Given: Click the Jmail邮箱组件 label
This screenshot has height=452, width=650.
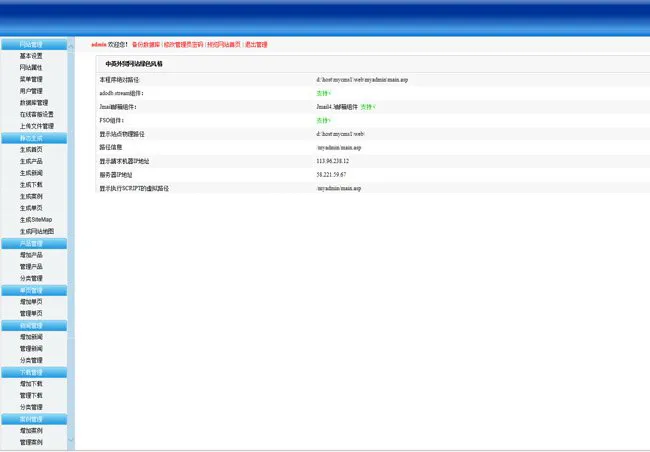Looking at the screenshot, I should [x=118, y=107].
